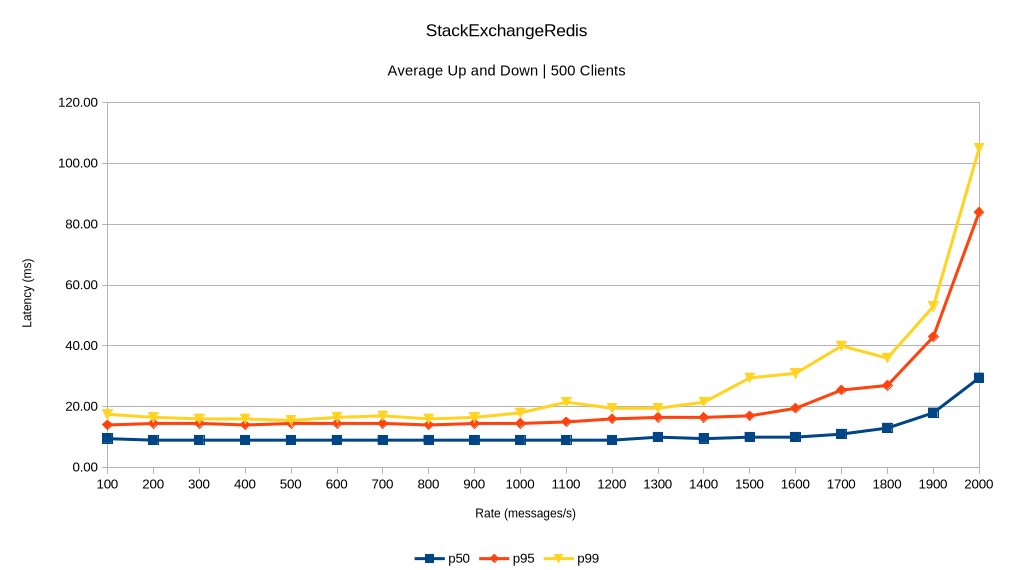Image resolution: width=1014 pixels, height=570 pixels.
Task: Click the p99 marker at rate 1400
Action: (x=704, y=402)
